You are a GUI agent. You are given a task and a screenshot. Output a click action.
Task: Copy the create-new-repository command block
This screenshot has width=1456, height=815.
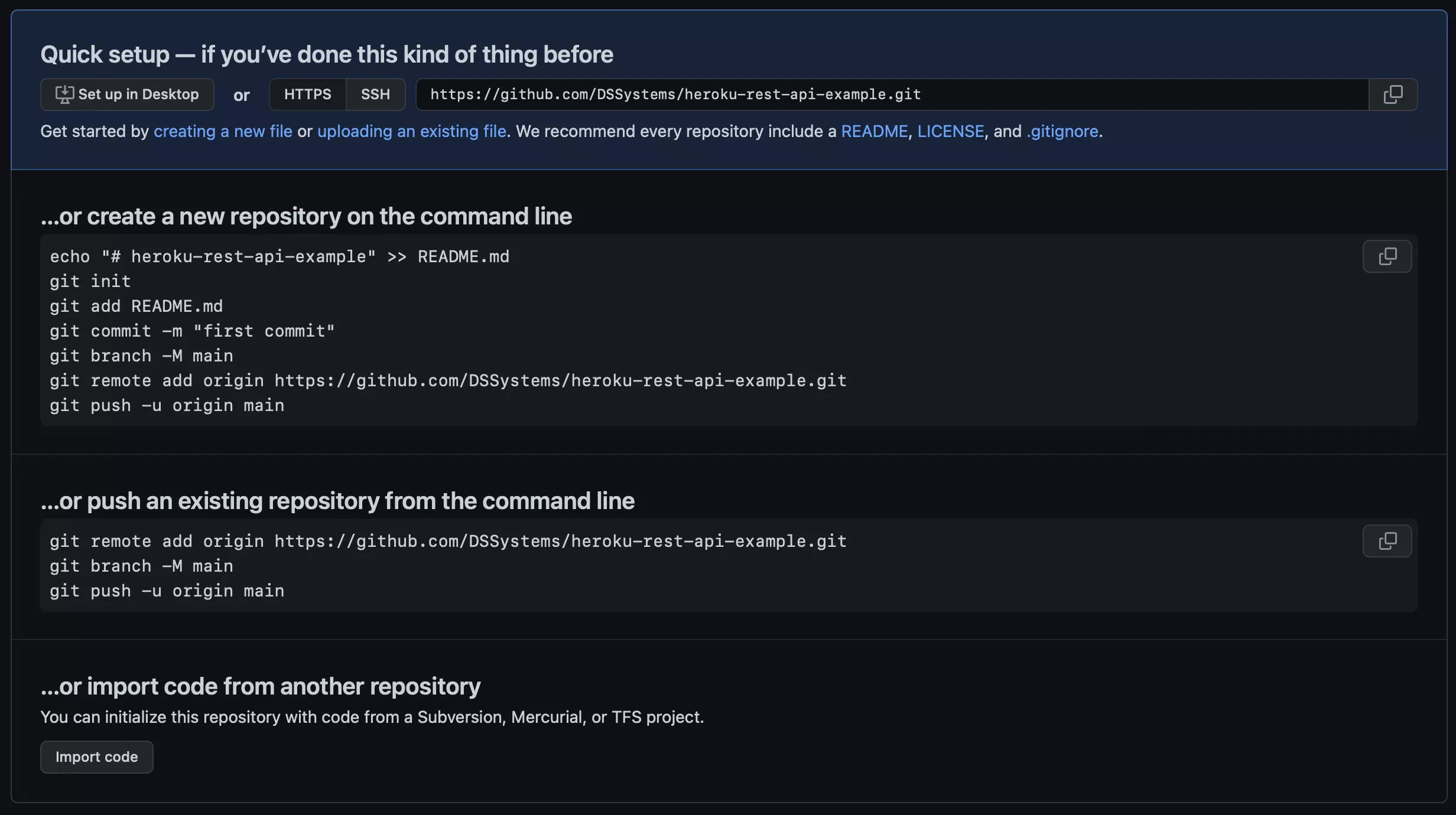point(1387,256)
